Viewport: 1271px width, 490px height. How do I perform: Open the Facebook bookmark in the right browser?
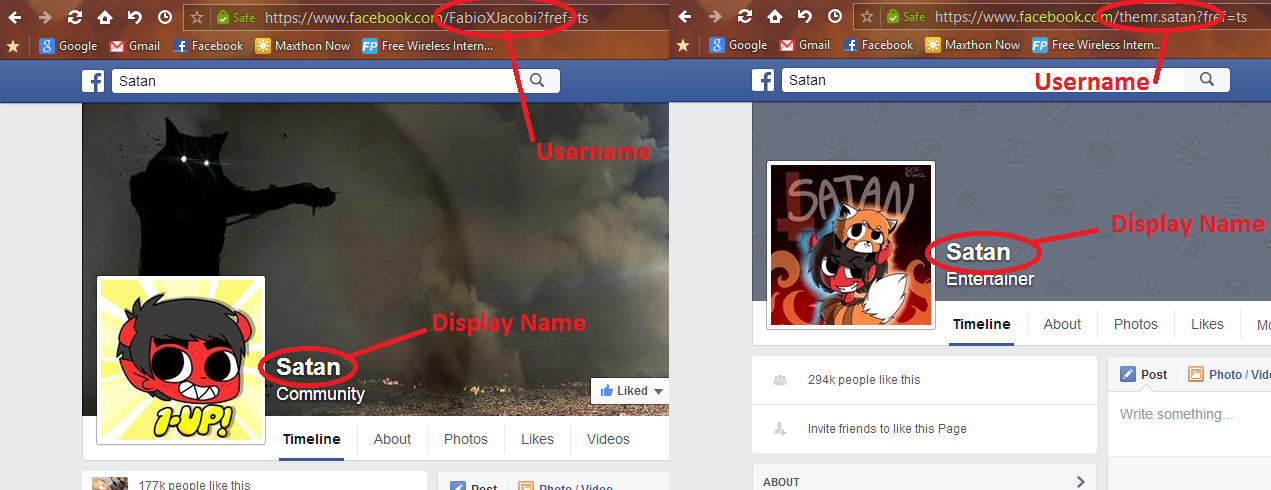pyautogui.click(x=878, y=45)
